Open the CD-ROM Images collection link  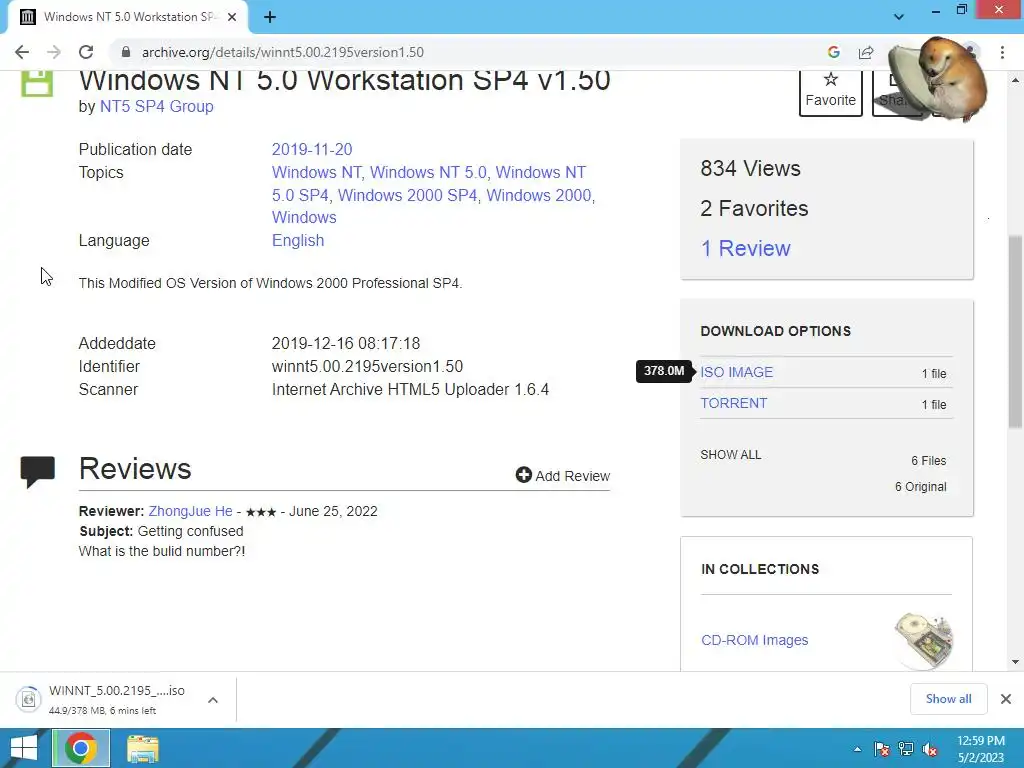[754, 640]
